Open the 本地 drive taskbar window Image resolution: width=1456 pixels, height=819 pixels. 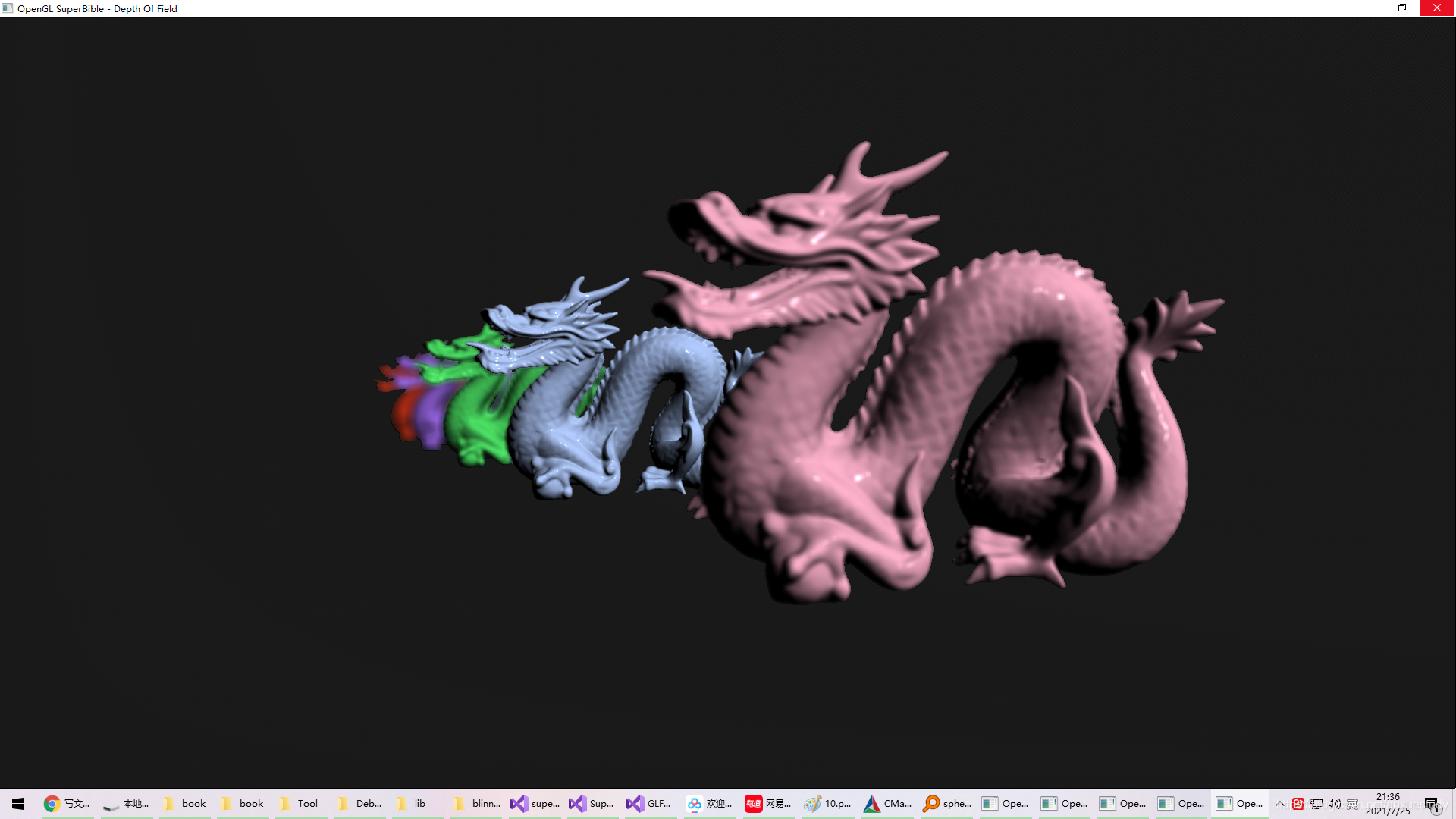point(126,804)
